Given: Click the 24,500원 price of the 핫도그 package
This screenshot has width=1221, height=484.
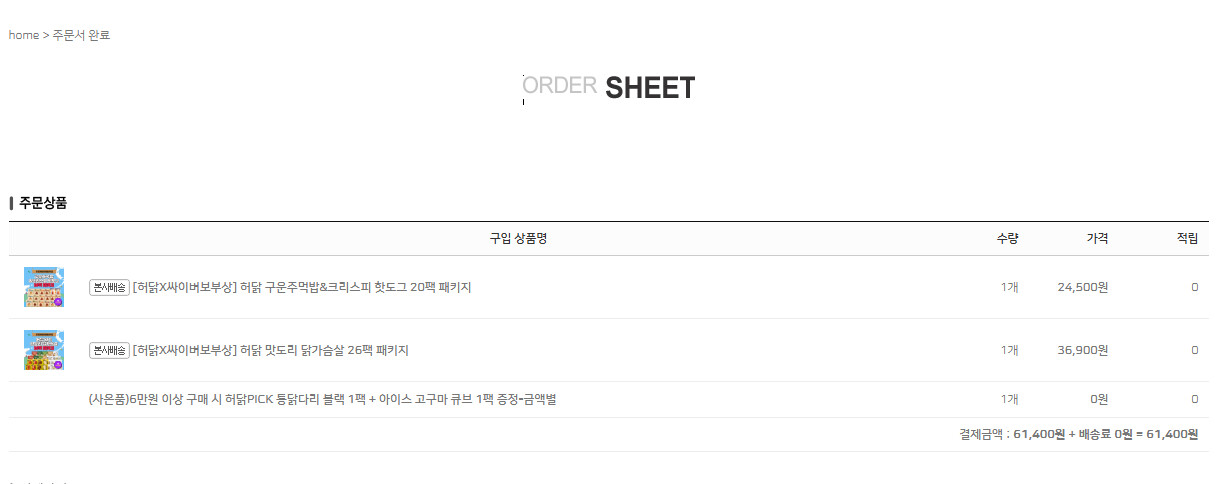Looking at the screenshot, I should click(1082, 287).
